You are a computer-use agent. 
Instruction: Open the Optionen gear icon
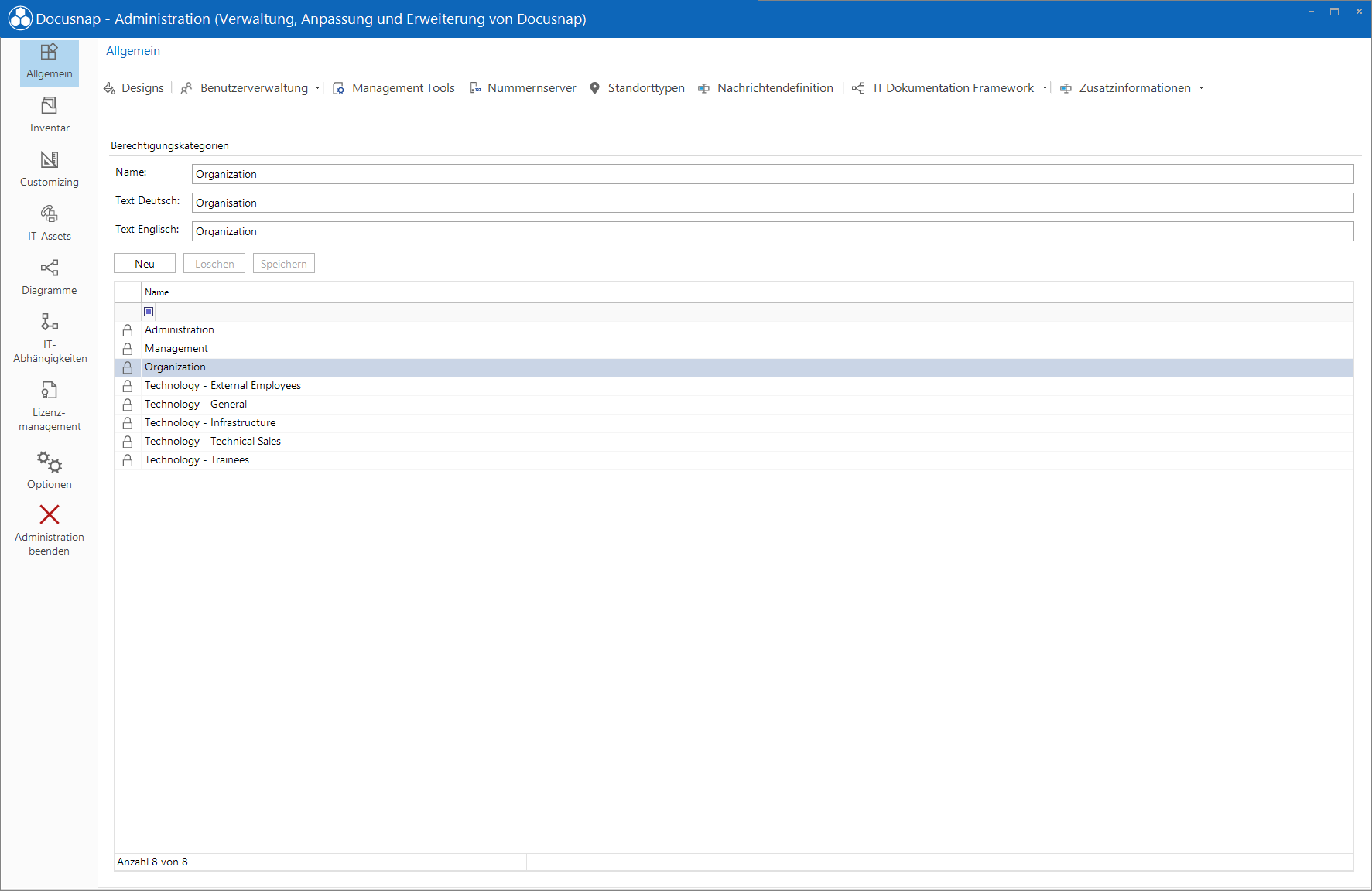tap(50, 462)
